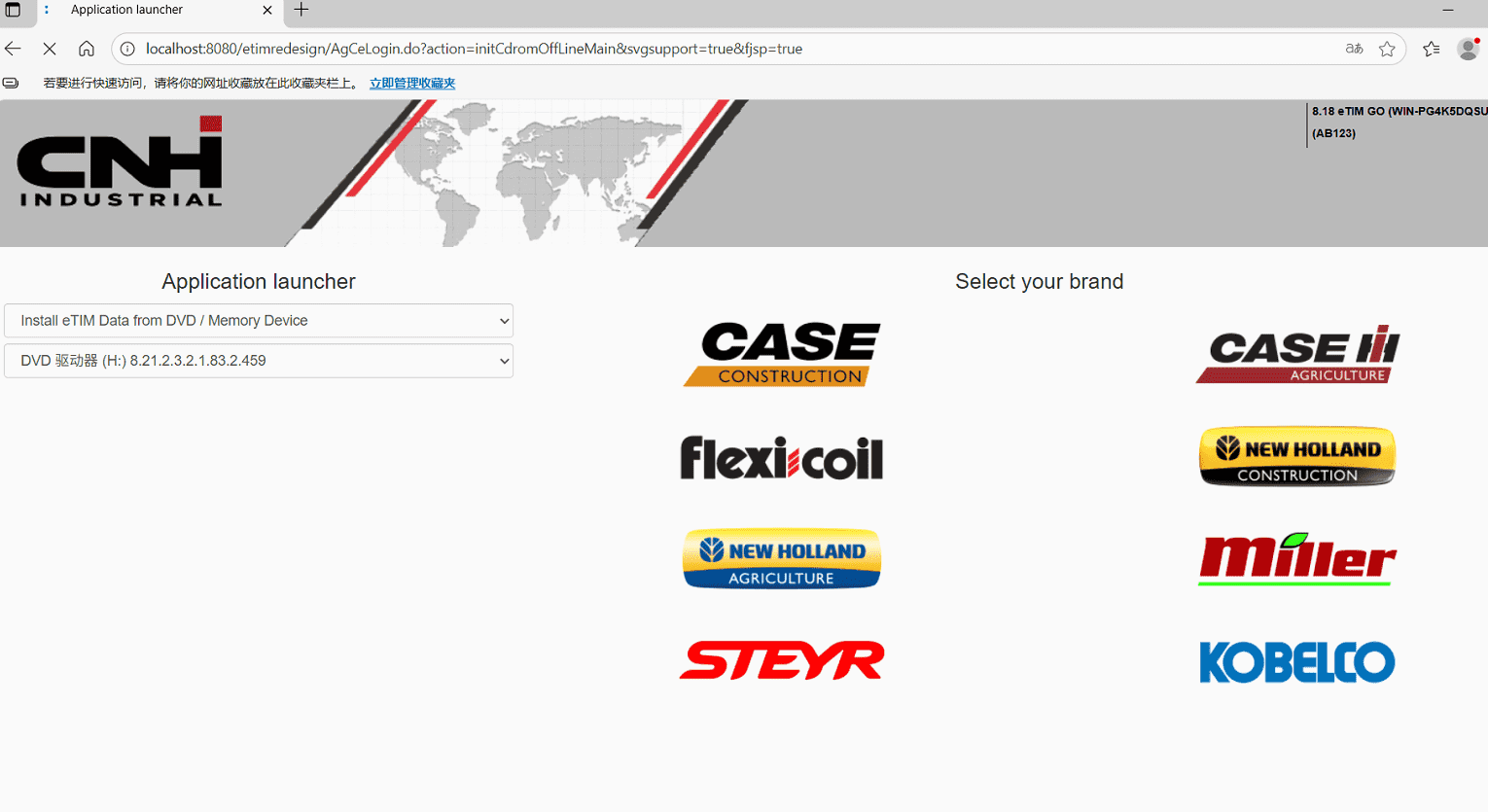Open the tab actions menu
Image resolution: width=1488 pixels, height=812 pixels.
tap(14, 10)
